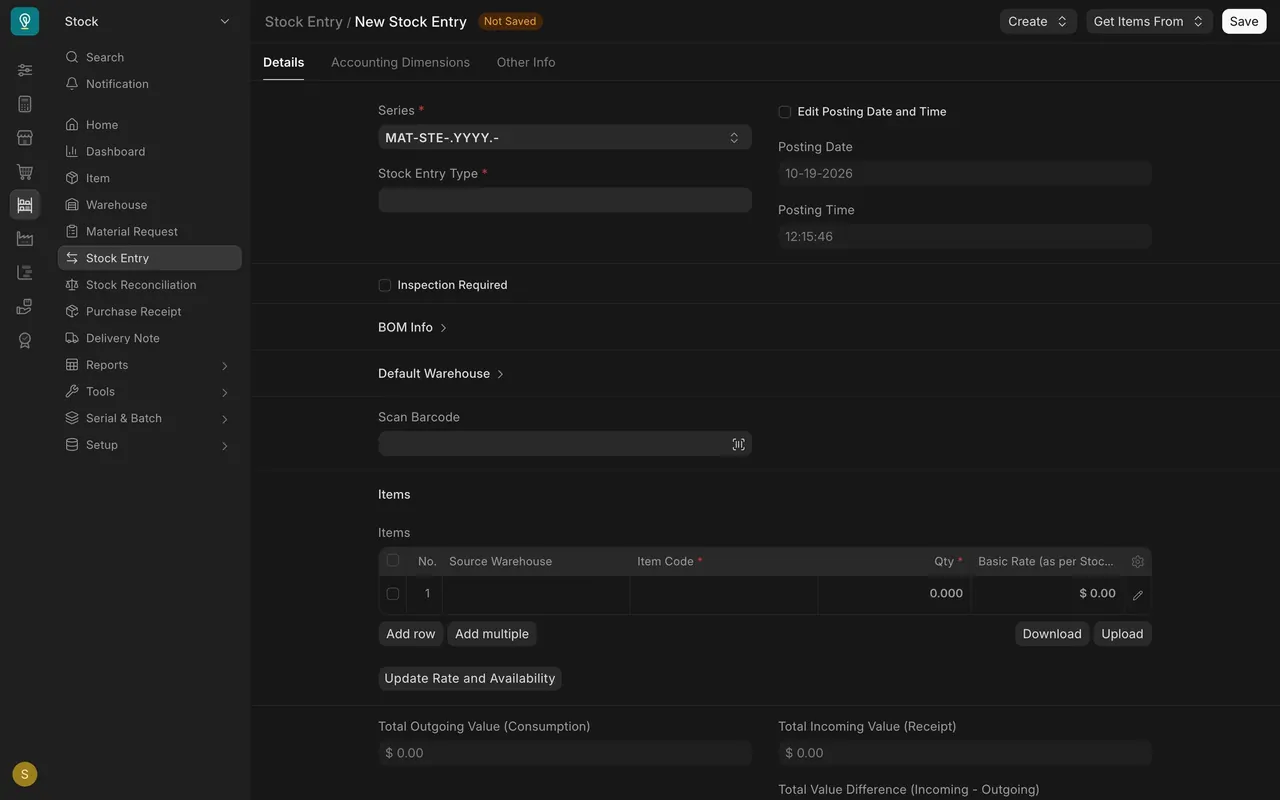This screenshot has width=1280, height=800.
Task: Open the Series dropdown MAT-STE-.YYYY.-
Action: pos(565,137)
